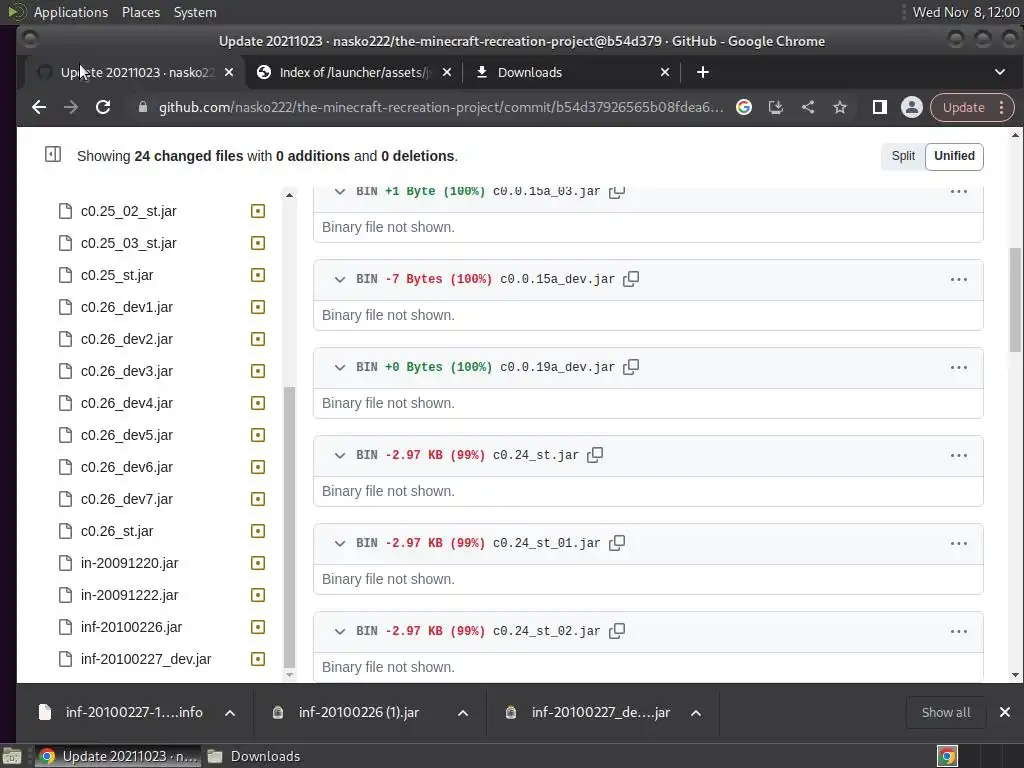Open menu for inf-20100226 (1).jar download
The height and width of the screenshot is (768, 1024).
click(x=463, y=712)
